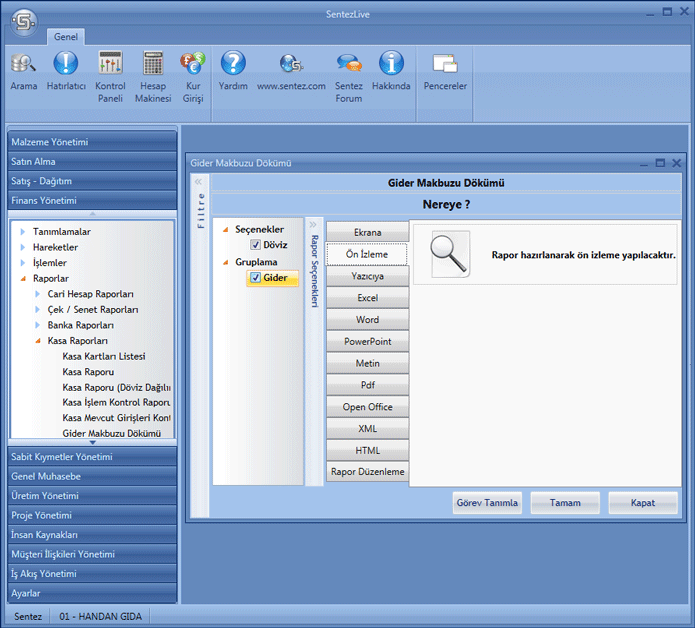
Task: Open the Üretim Yönetimi module
Action: [92, 495]
